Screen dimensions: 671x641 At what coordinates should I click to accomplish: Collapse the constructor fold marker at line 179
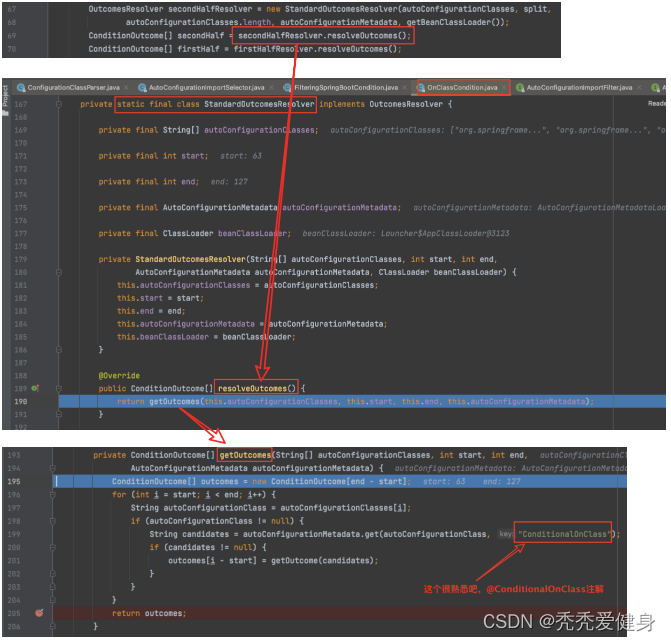point(58,259)
